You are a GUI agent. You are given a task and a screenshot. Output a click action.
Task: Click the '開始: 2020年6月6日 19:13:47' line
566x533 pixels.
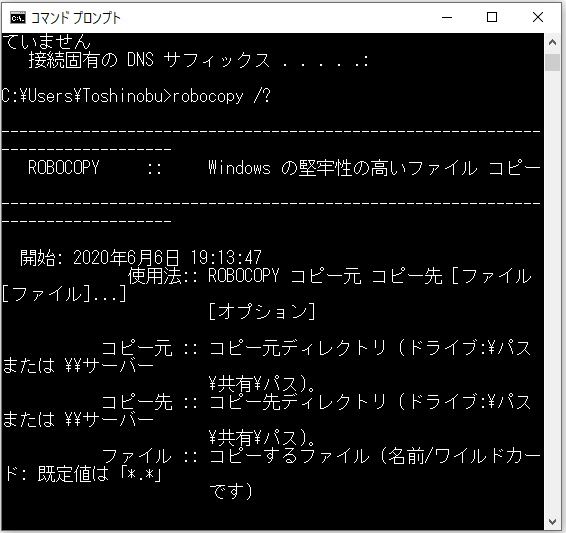point(141,258)
